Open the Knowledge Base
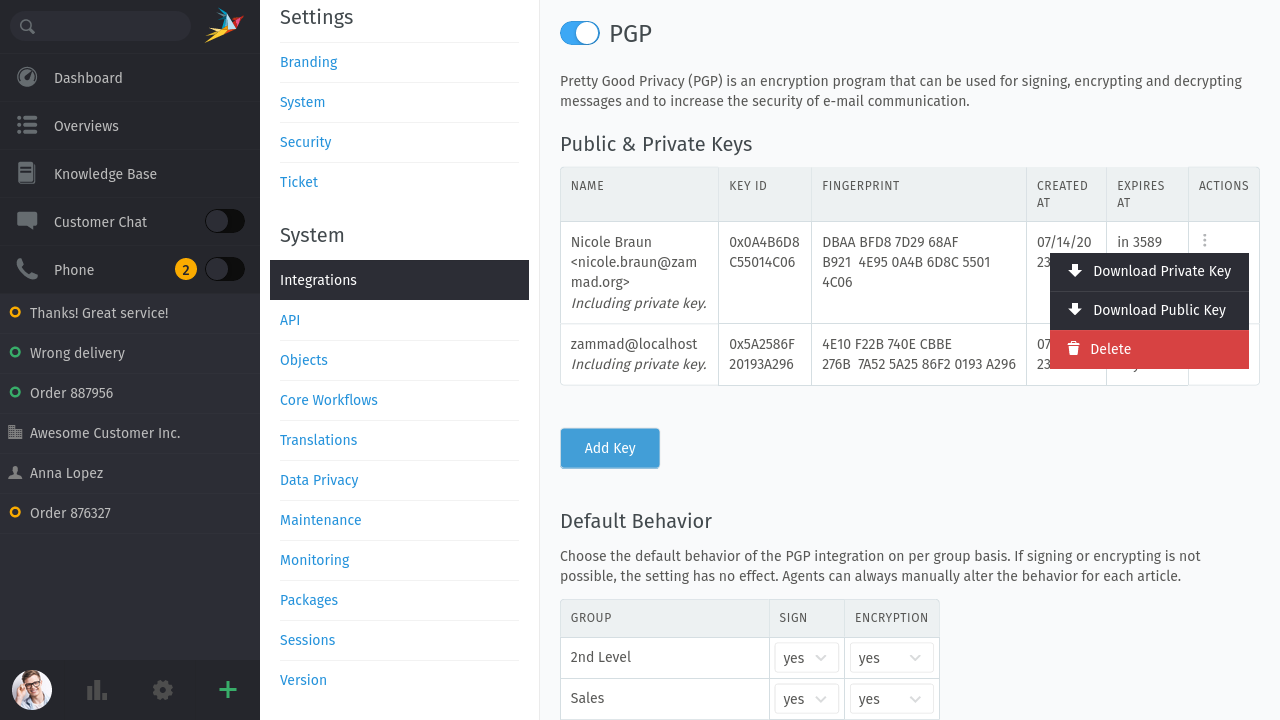 (x=105, y=173)
